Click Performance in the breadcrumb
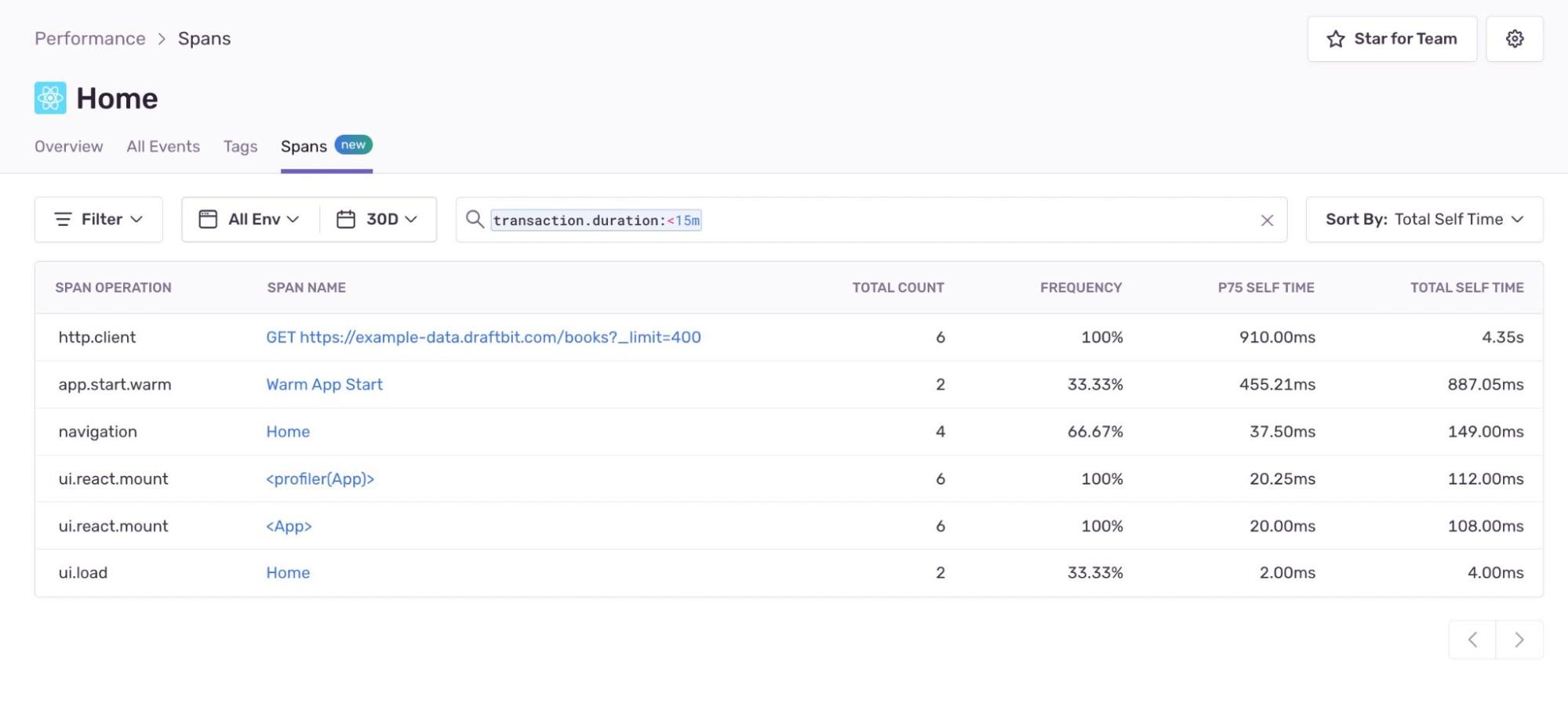The width and height of the screenshot is (1568, 715). tap(89, 38)
